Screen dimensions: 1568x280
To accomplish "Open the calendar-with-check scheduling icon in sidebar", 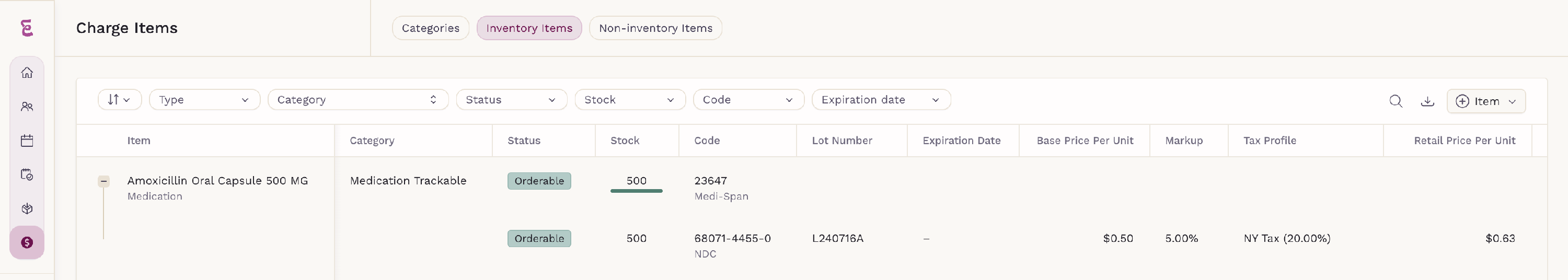I will coord(27,174).
